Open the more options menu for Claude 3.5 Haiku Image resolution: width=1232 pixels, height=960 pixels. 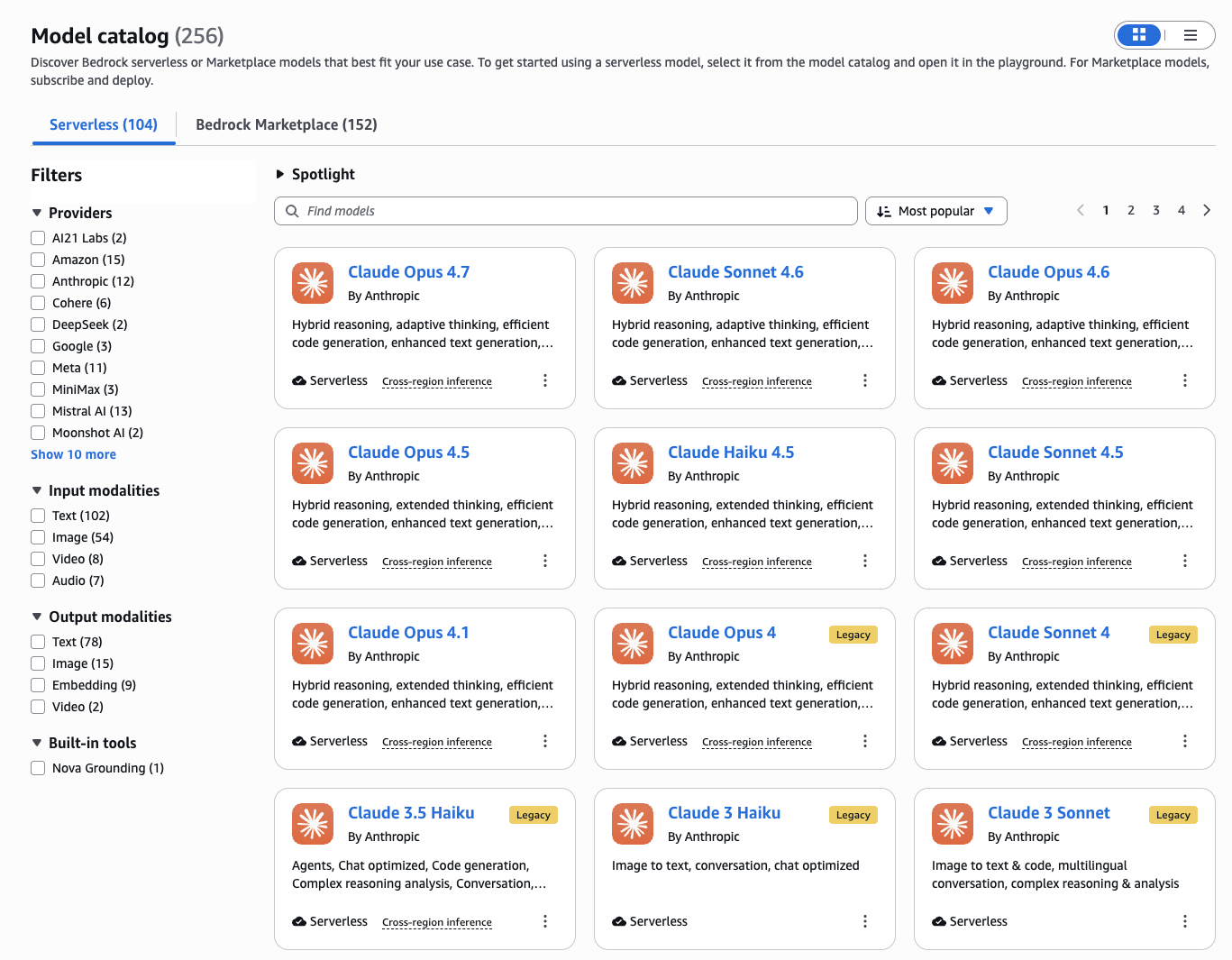click(x=545, y=921)
